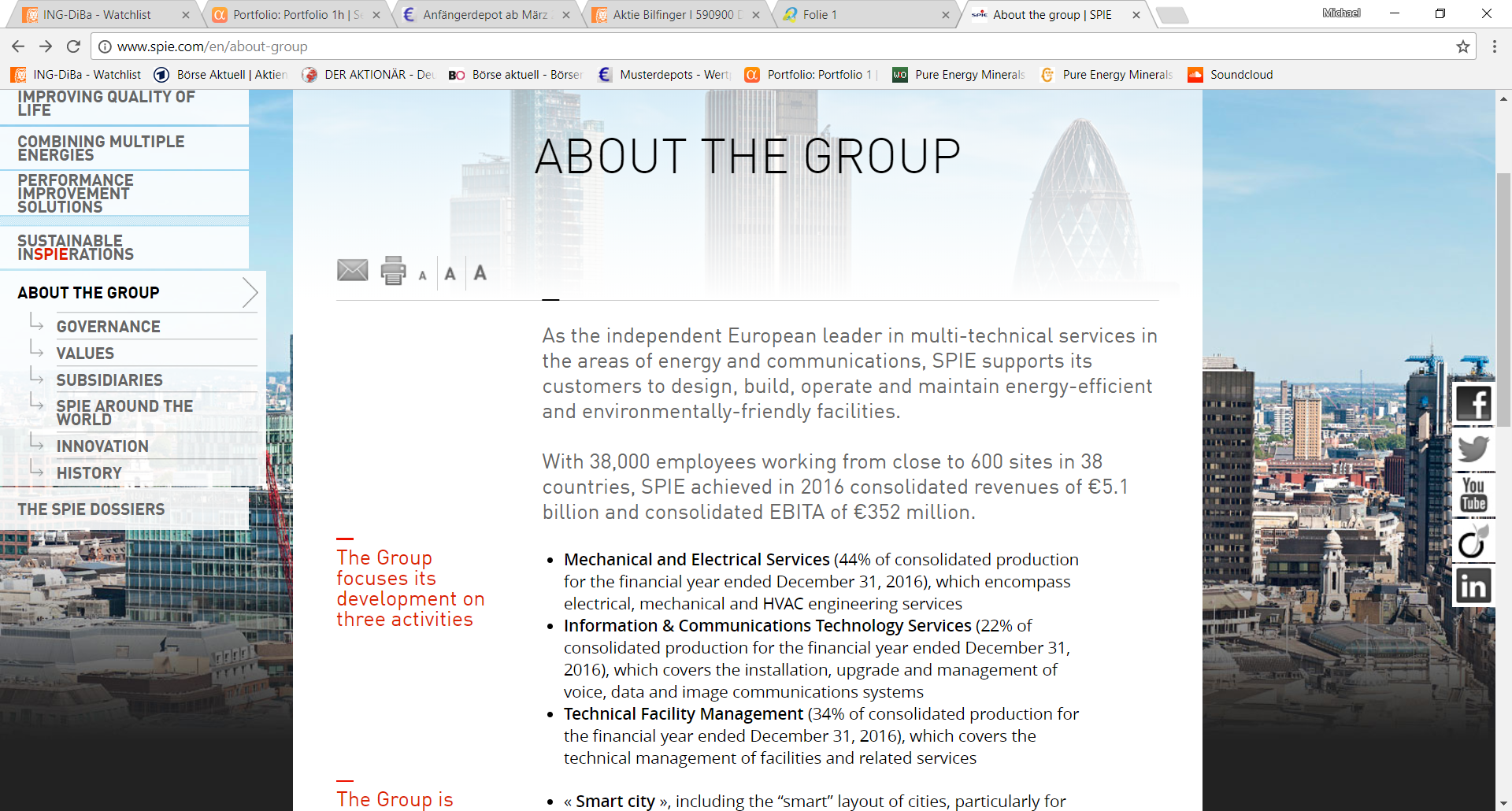Click the Michael profile button

pyautogui.click(x=1341, y=13)
